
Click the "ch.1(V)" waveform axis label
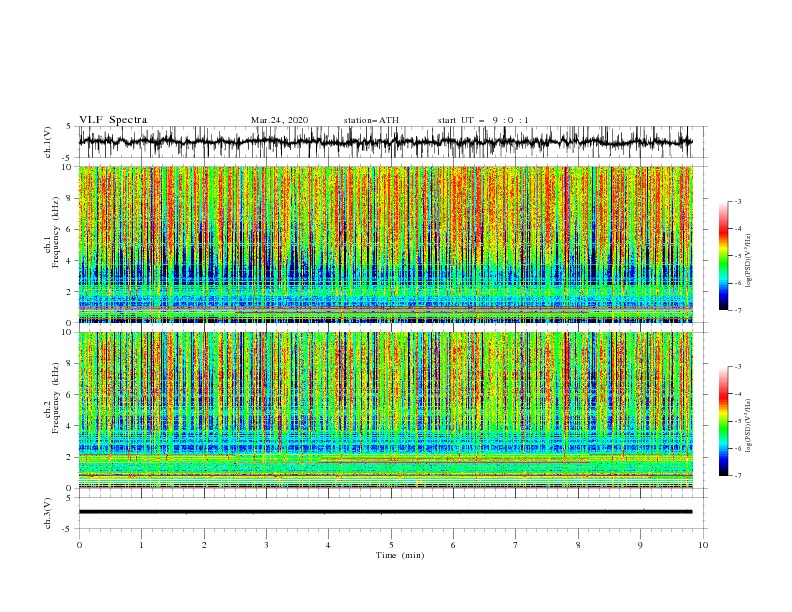[48, 142]
